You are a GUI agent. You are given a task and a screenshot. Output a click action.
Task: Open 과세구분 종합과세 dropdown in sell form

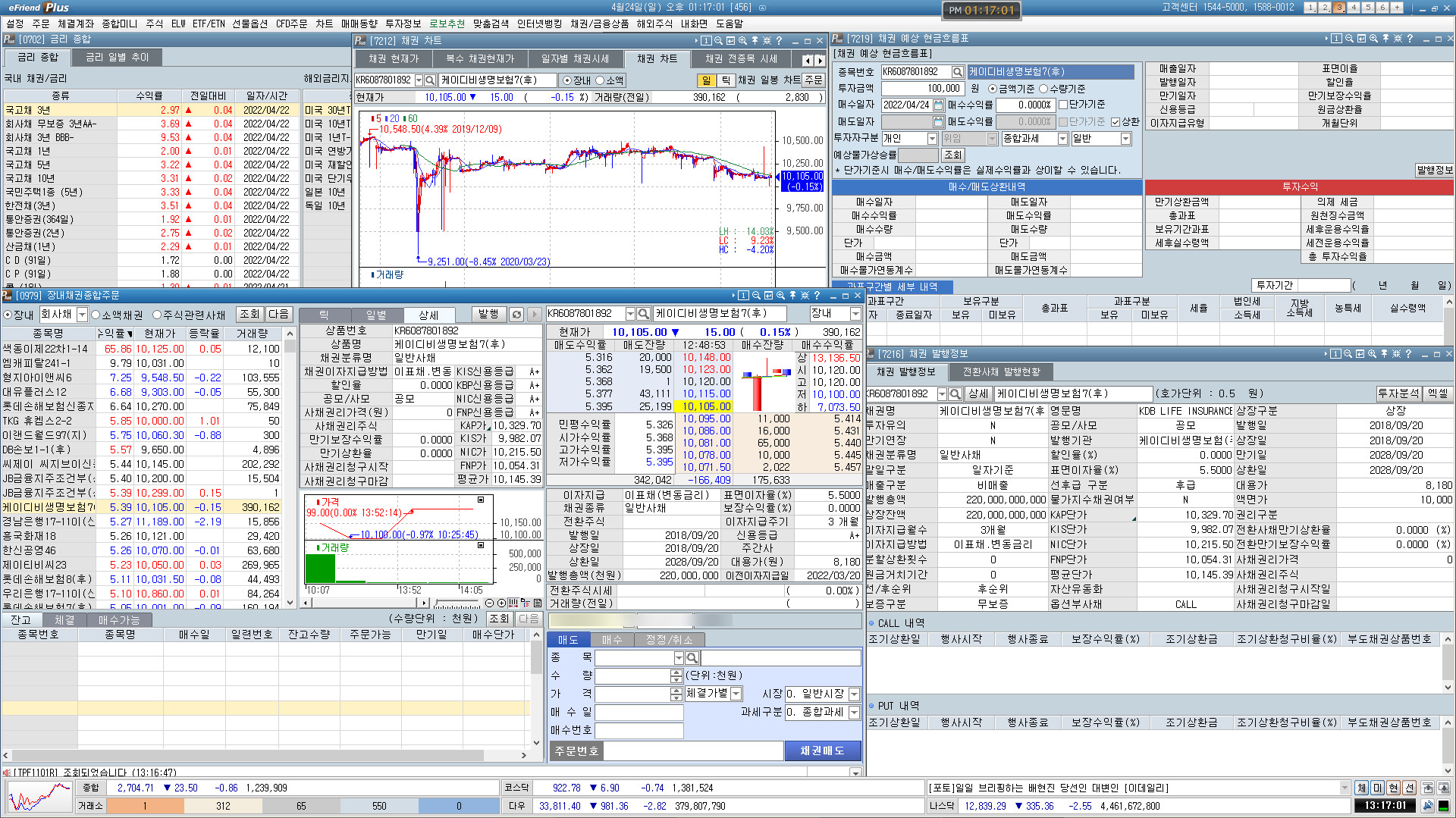854,713
